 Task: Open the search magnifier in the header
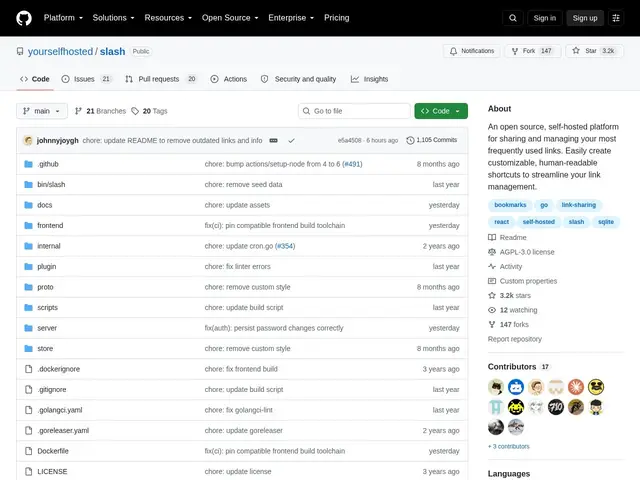coord(513,18)
